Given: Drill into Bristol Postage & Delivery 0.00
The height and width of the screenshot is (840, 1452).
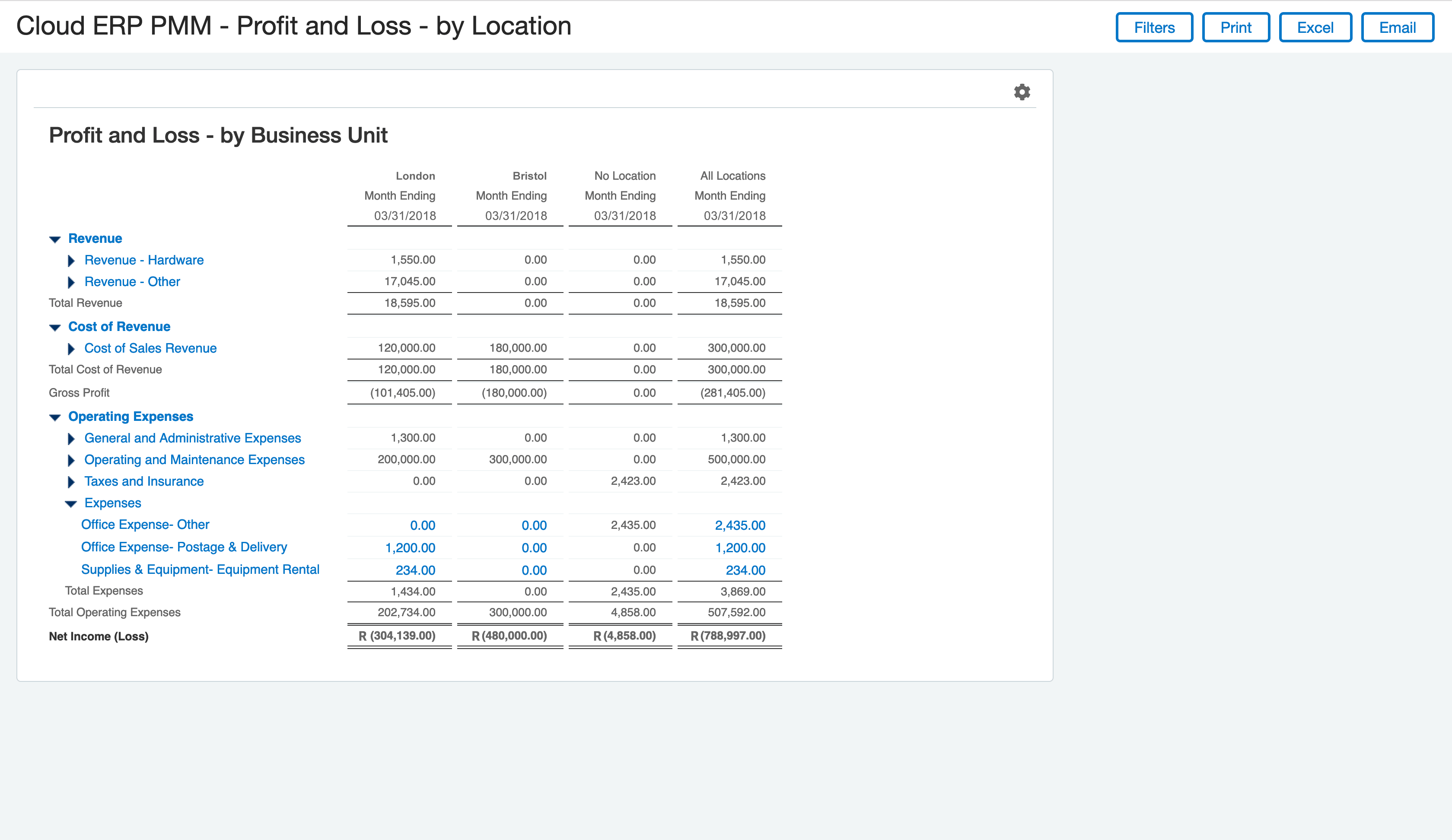Looking at the screenshot, I should [534, 548].
